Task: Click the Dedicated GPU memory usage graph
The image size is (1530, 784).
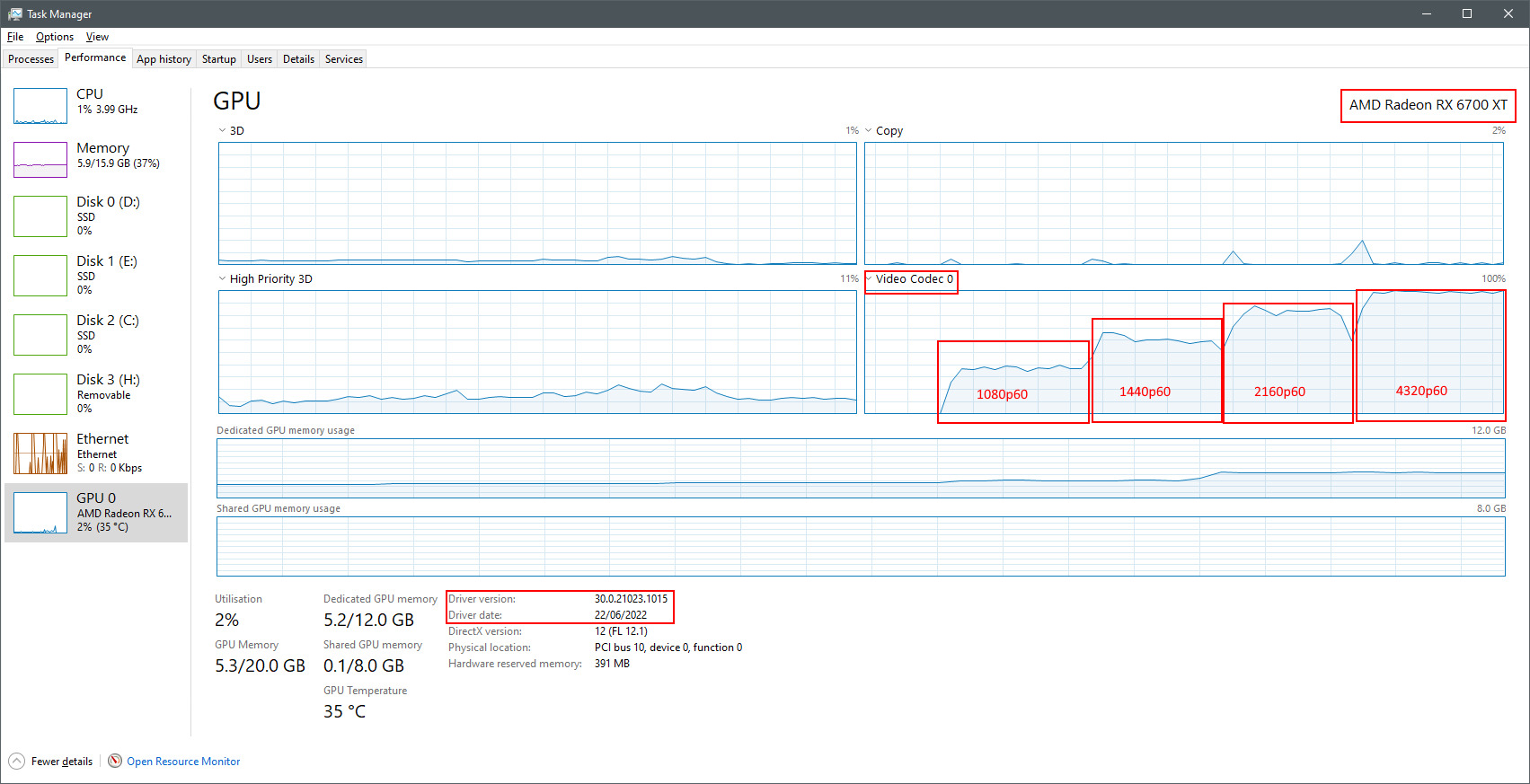Action: click(861, 468)
